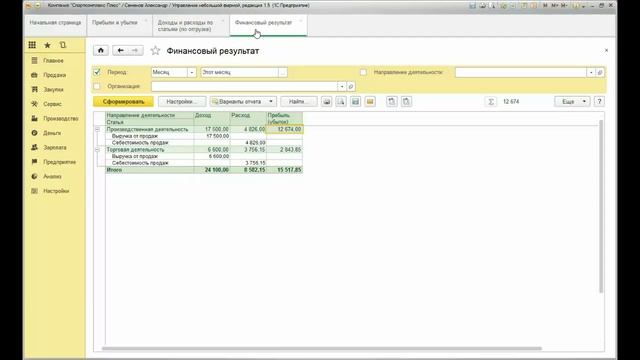
Task: Enable the Направление деятельности checkbox
Action: click(x=363, y=72)
